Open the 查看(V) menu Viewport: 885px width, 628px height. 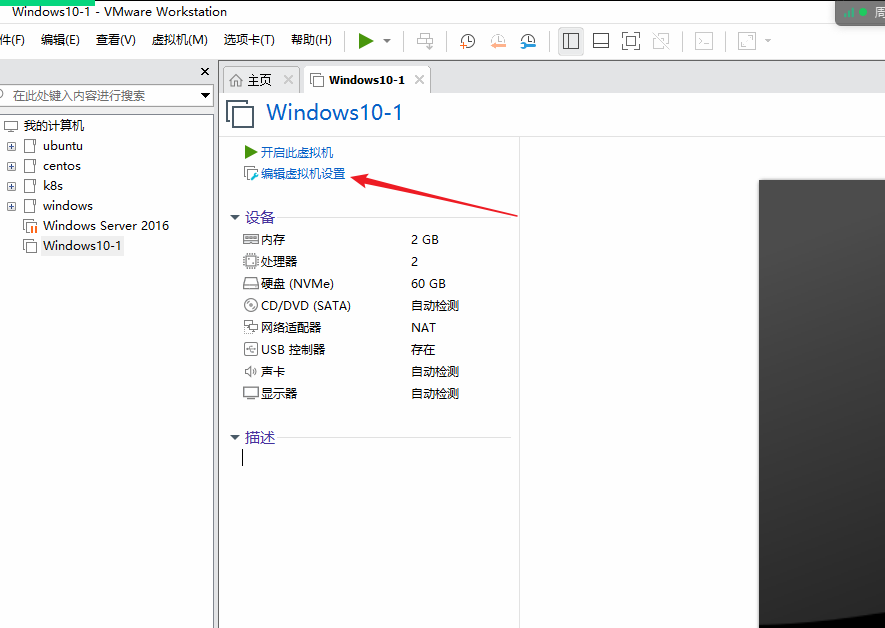pyautogui.click(x=116, y=40)
